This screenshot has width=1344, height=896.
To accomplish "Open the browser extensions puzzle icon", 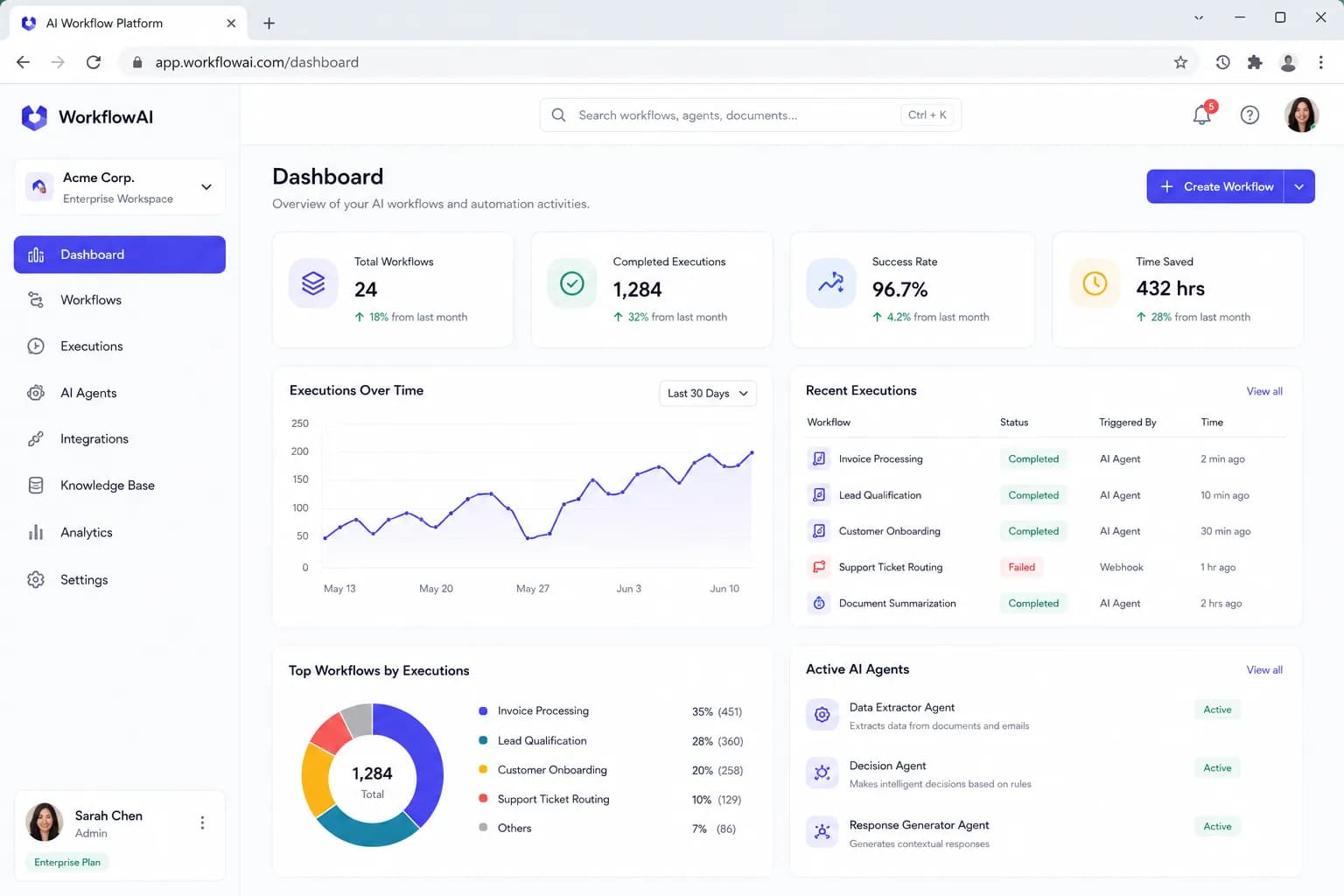I will (1255, 62).
